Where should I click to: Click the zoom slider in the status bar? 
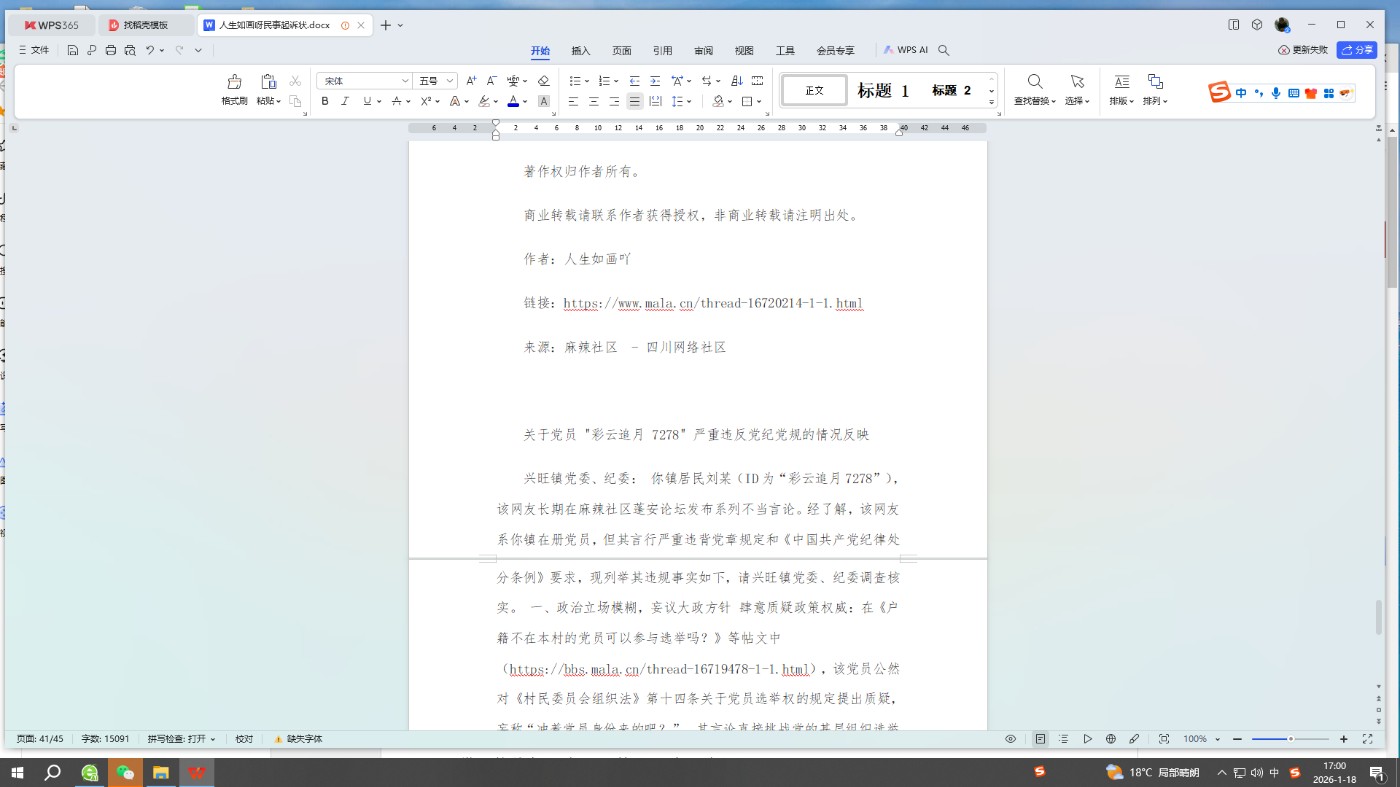coord(1290,739)
